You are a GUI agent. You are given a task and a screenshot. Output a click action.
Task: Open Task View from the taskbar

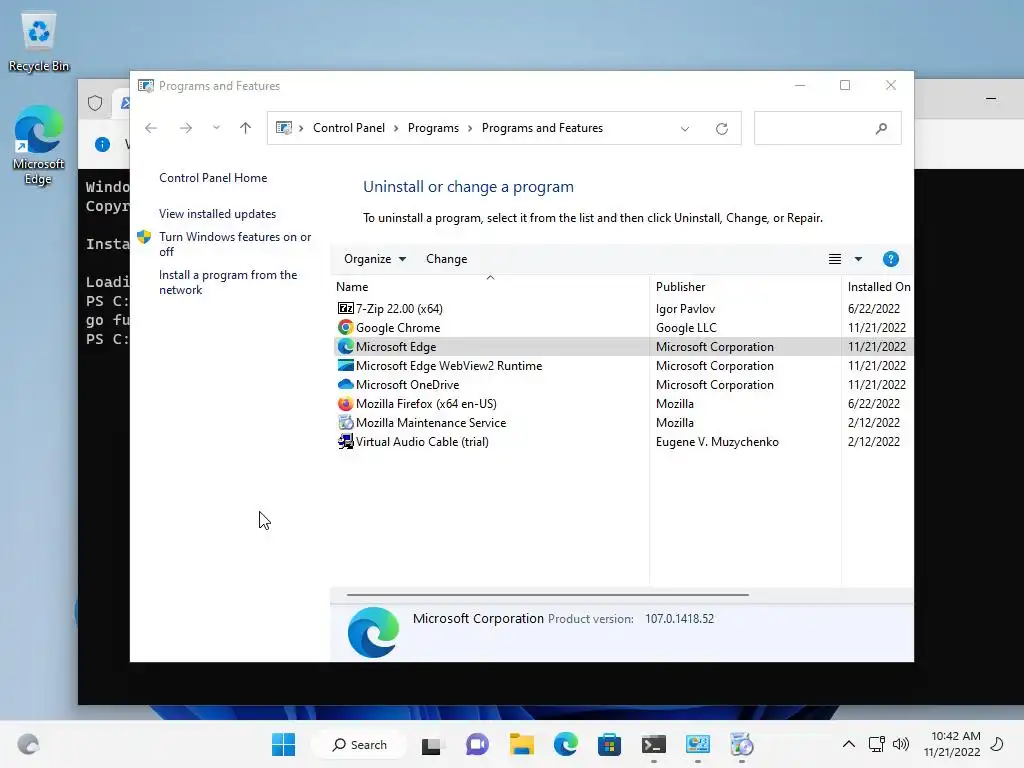tap(431, 744)
